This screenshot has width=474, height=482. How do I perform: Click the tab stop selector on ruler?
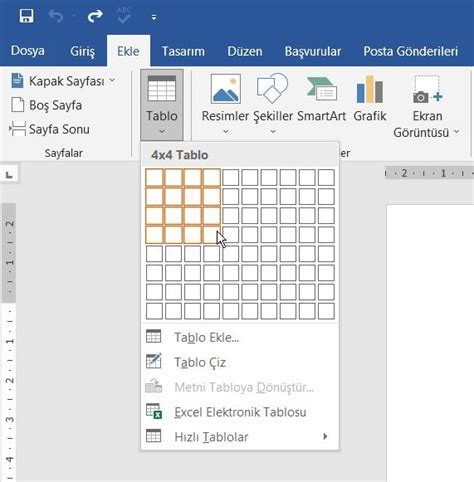pos(9,174)
